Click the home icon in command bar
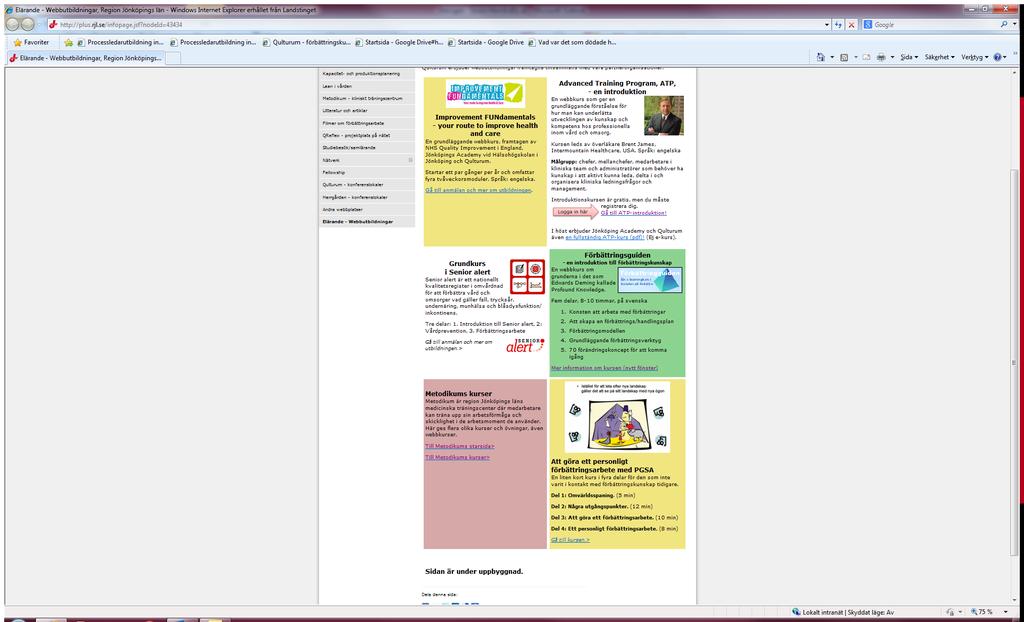 coord(820,57)
